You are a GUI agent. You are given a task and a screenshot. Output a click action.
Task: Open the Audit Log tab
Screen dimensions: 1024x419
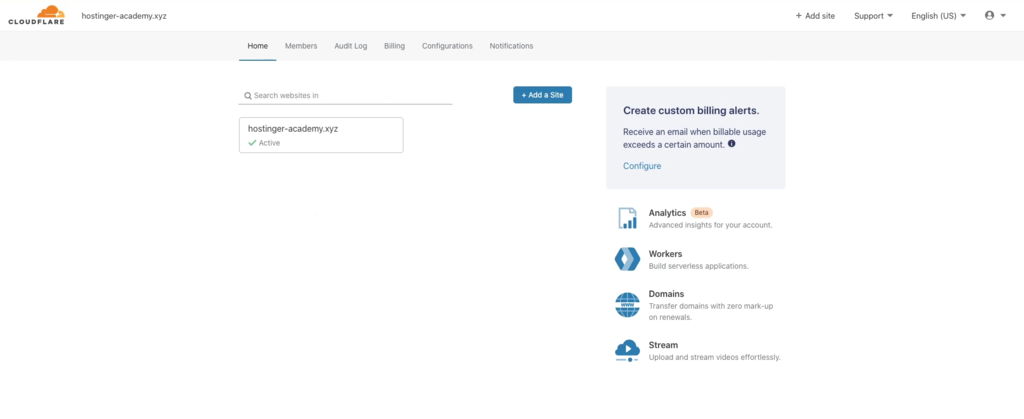350,46
